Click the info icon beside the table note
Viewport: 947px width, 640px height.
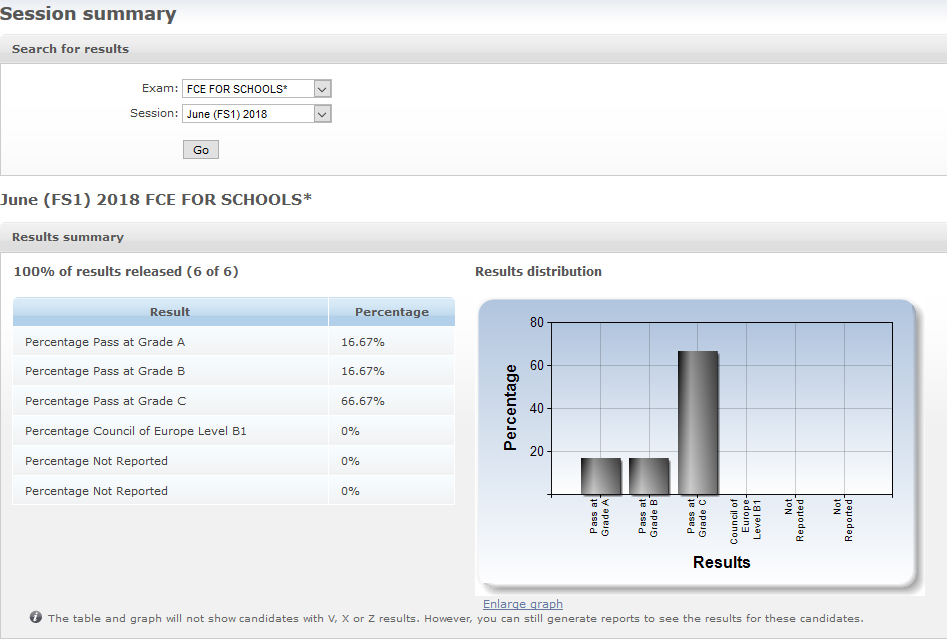pyautogui.click(x=36, y=617)
